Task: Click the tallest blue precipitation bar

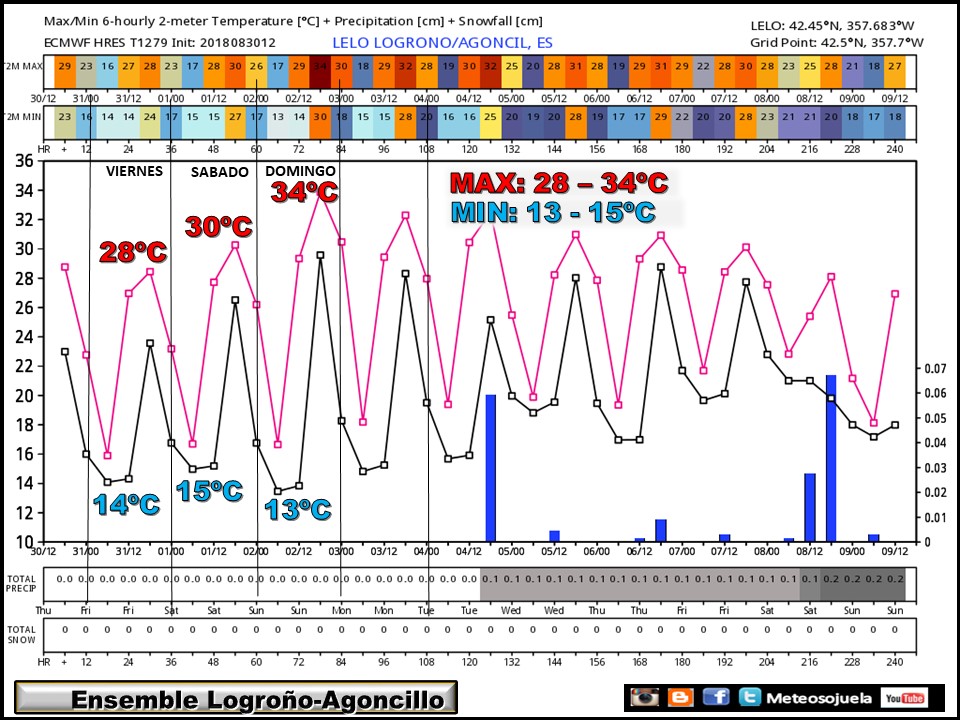Action: 831,459
